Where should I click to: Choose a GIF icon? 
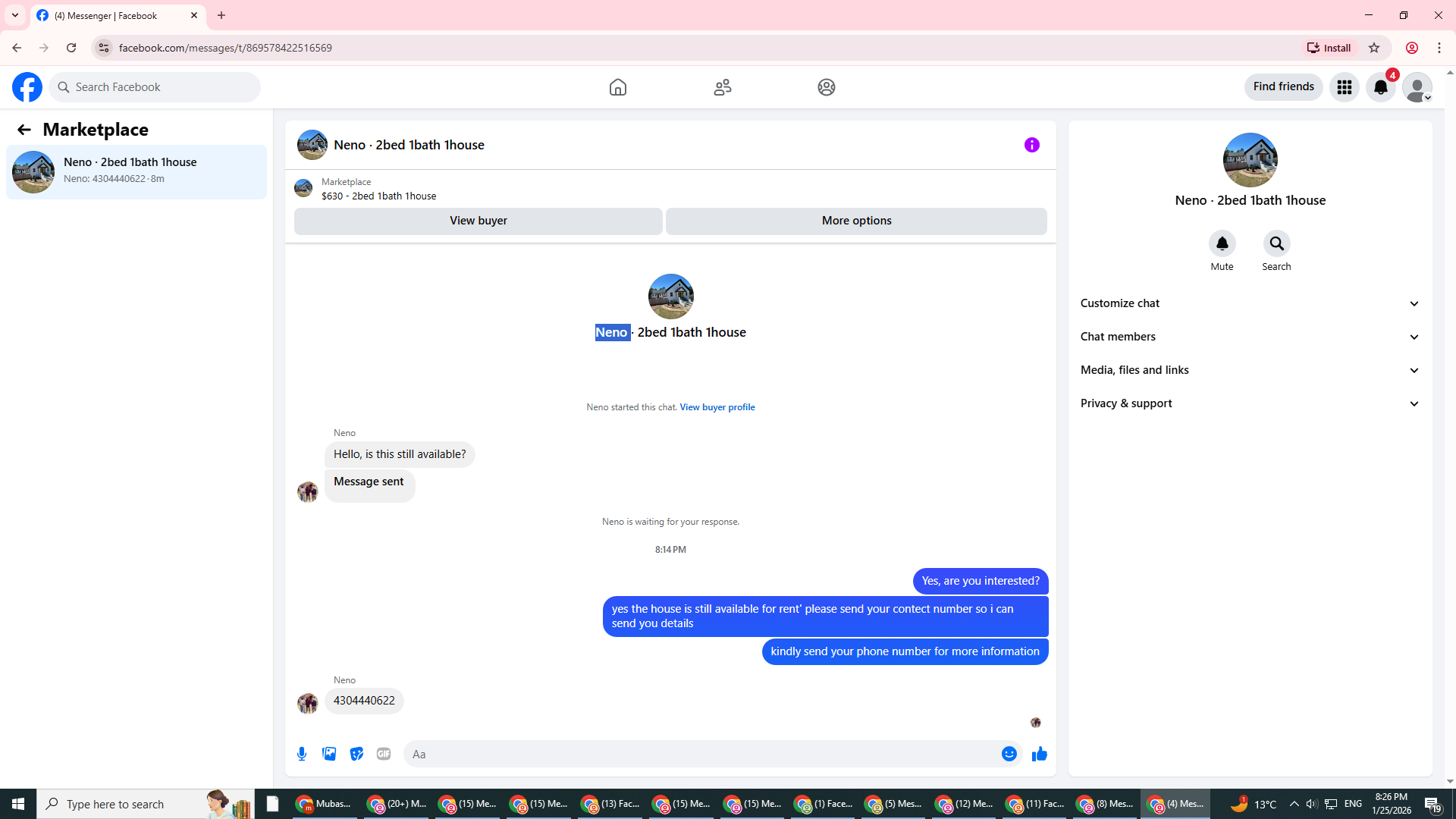[384, 754]
